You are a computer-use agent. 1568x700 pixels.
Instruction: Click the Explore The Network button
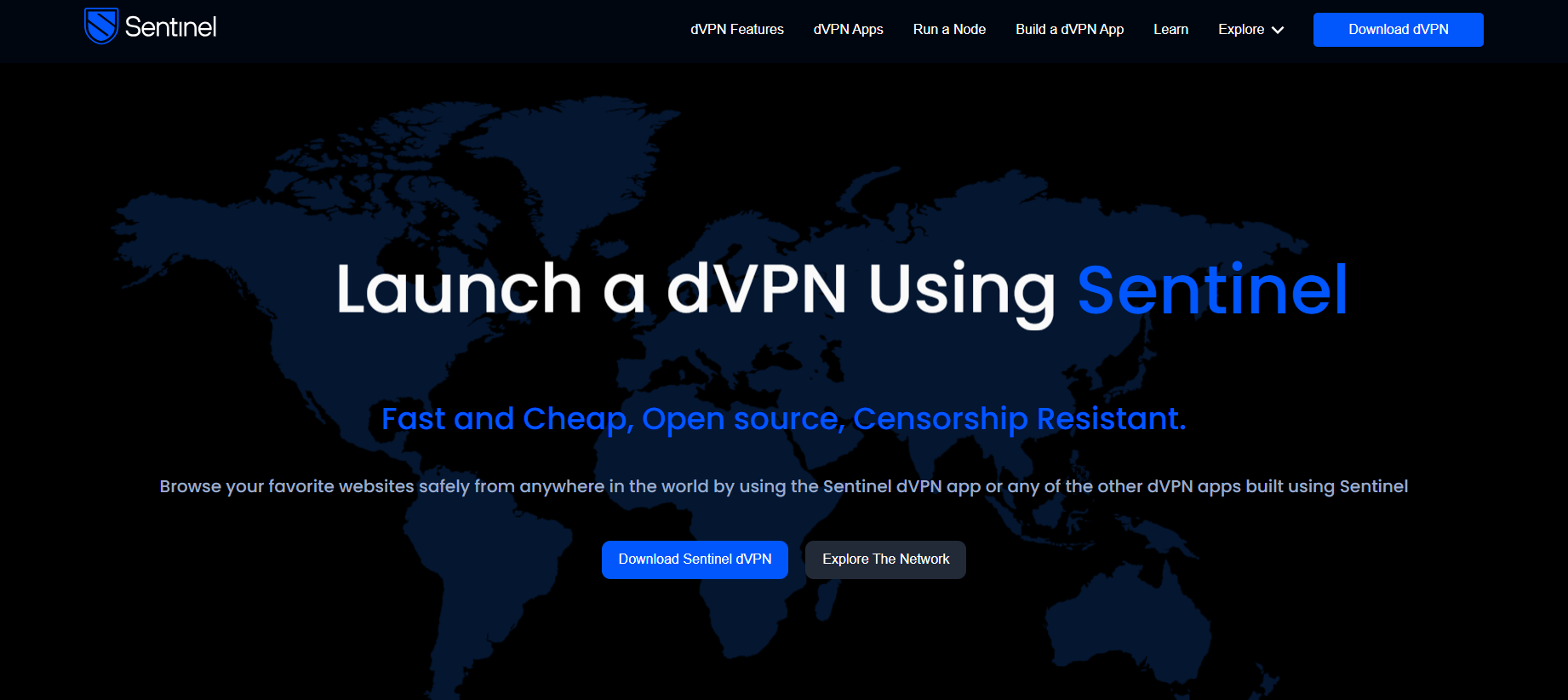click(885, 559)
